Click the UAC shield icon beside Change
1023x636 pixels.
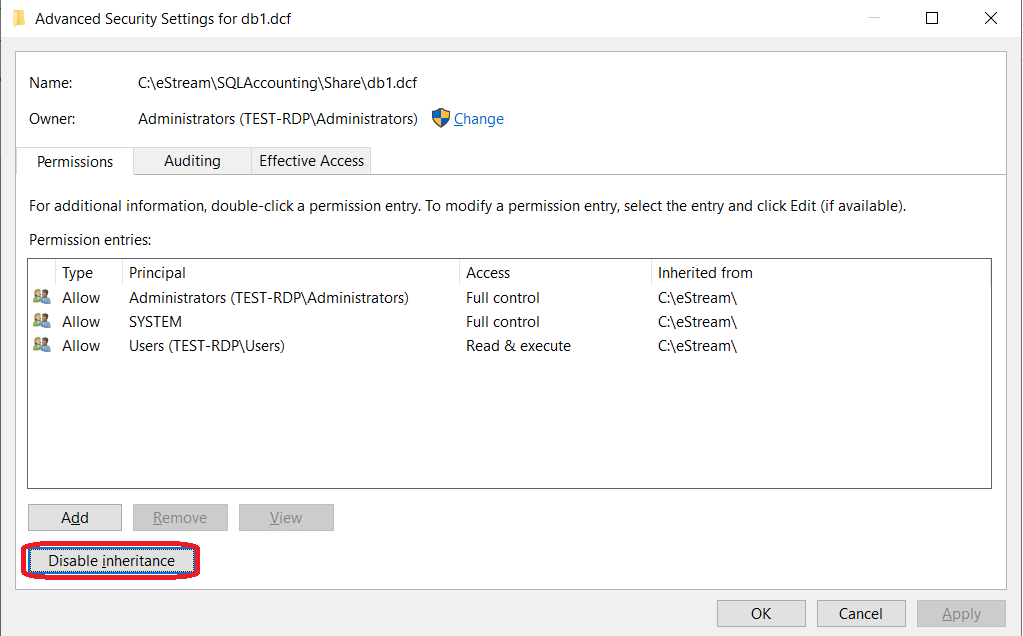pyautogui.click(x=441, y=118)
